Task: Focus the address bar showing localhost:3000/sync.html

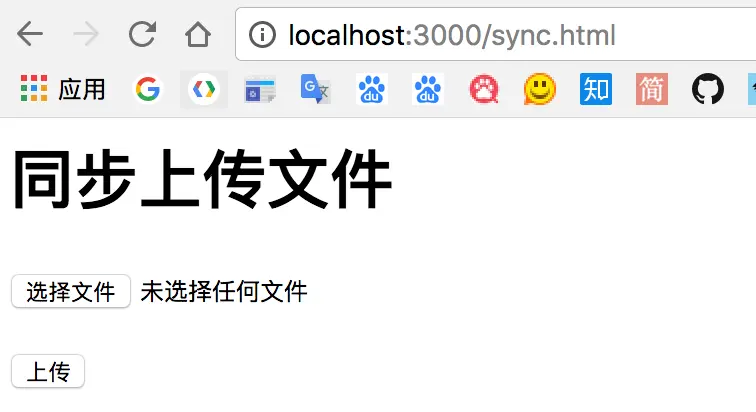Action: 497,35
